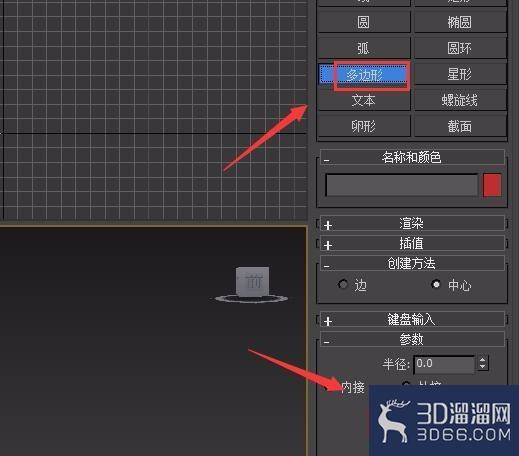Open the red object color swatch
Screen dimensions: 519x456
492,185
